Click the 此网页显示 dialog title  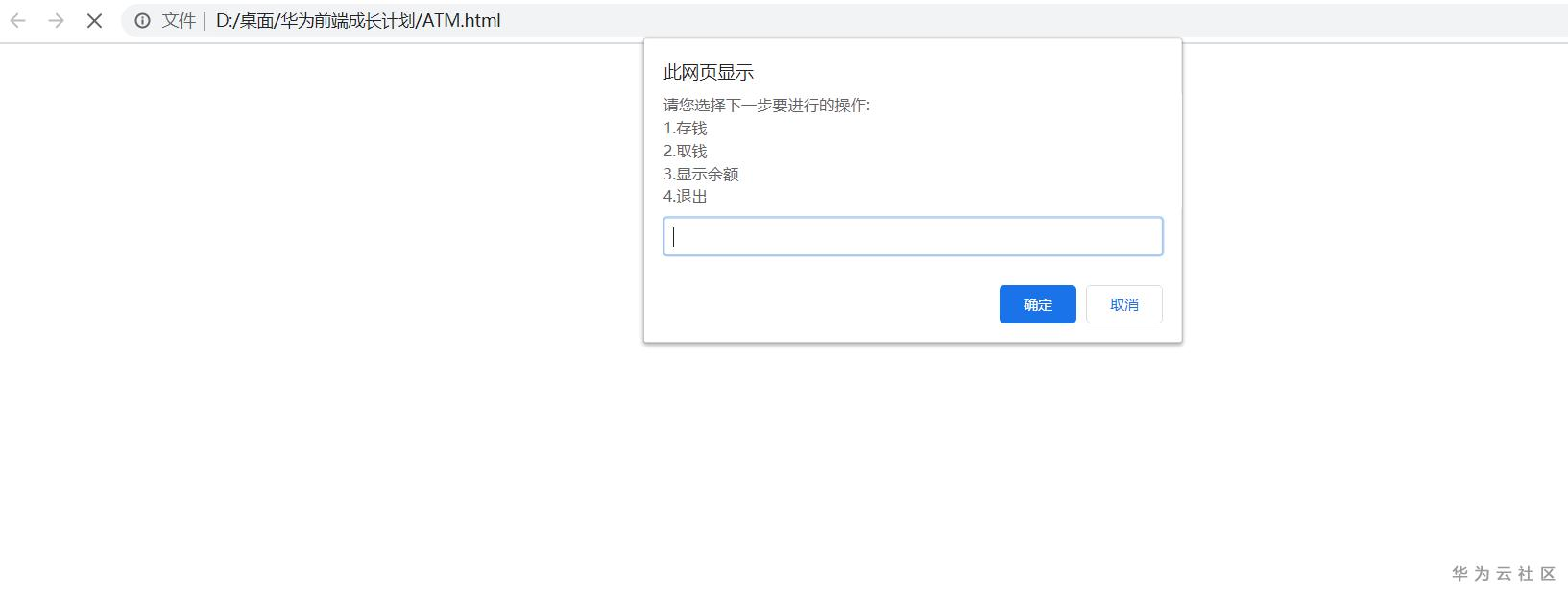(709, 72)
